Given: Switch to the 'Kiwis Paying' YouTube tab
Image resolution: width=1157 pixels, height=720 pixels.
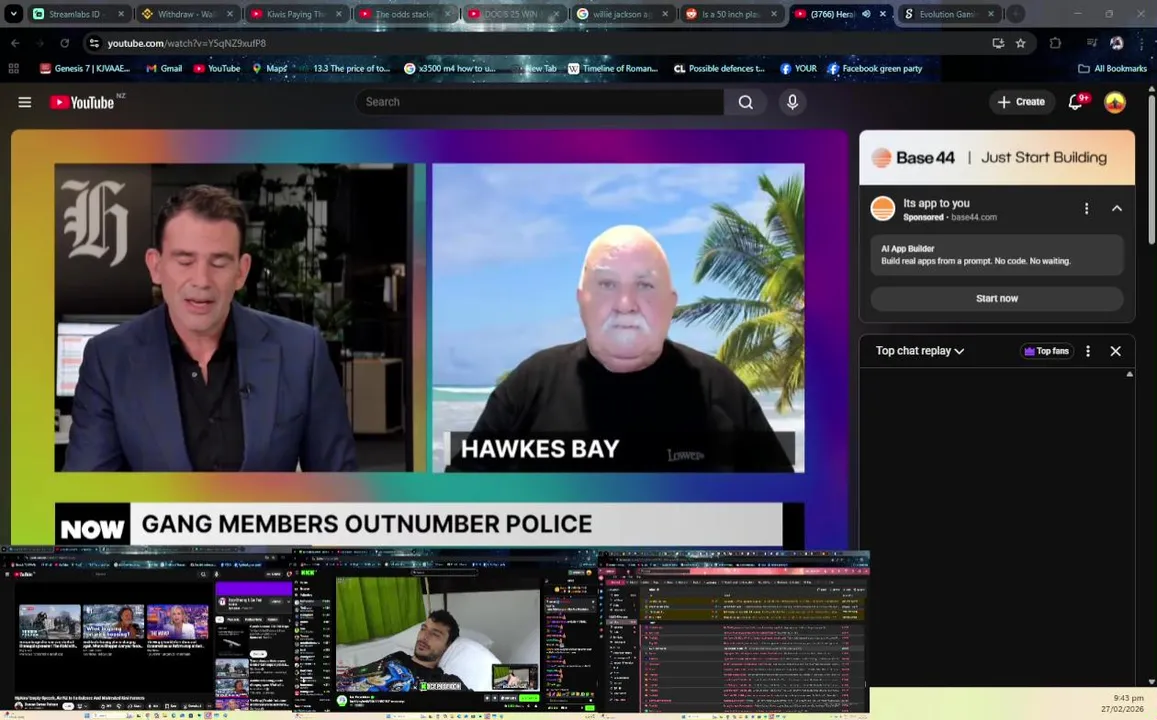Looking at the screenshot, I should [x=294, y=14].
